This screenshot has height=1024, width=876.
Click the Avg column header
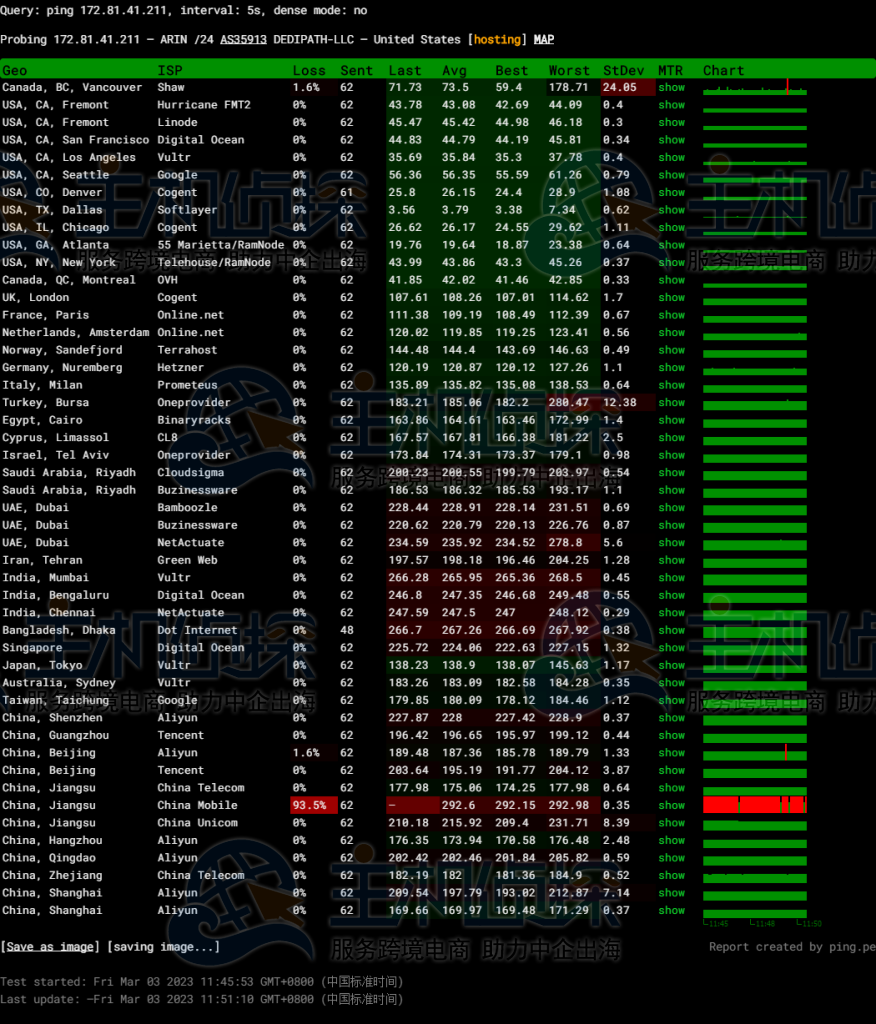tap(454, 71)
